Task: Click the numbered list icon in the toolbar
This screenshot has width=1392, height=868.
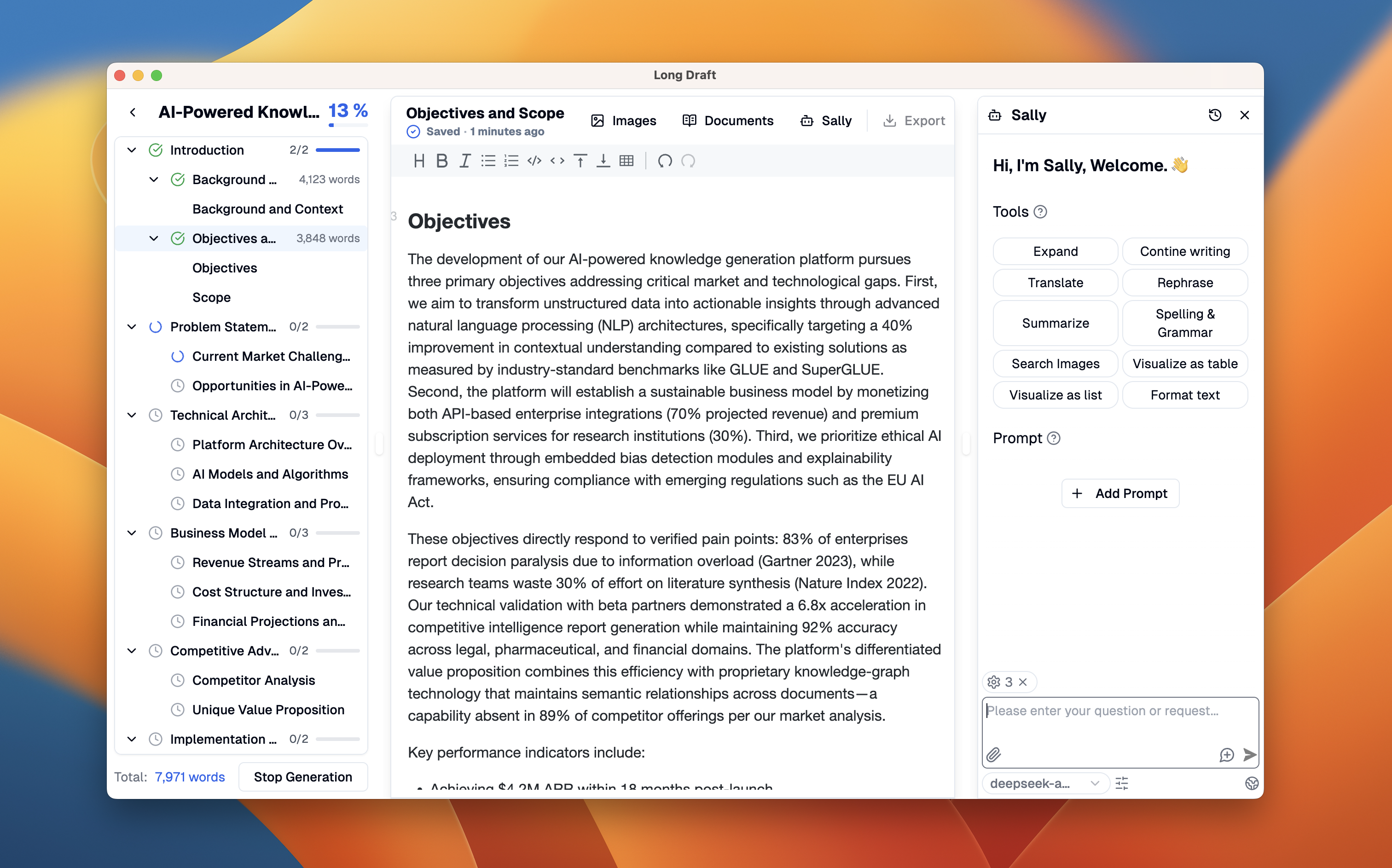Action: point(510,161)
